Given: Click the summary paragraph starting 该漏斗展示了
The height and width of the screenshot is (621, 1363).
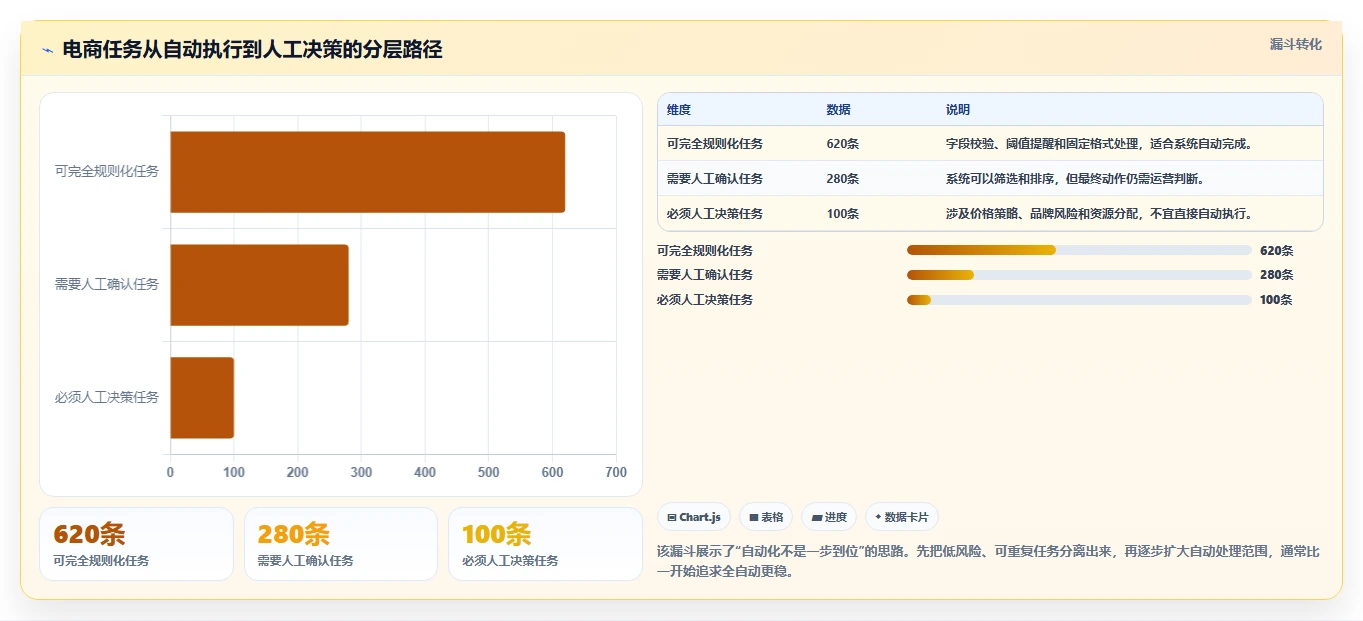Looking at the screenshot, I should click(988, 562).
